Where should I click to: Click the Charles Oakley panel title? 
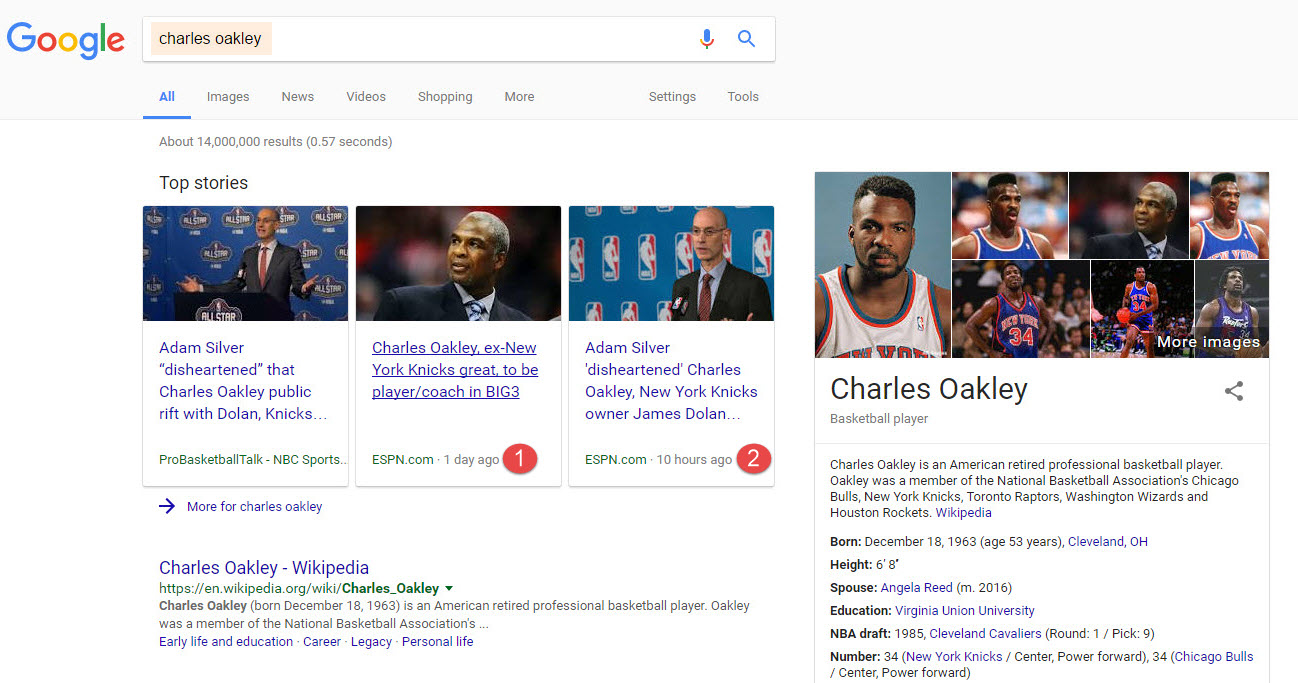pyautogui.click(x=929, y=389)
